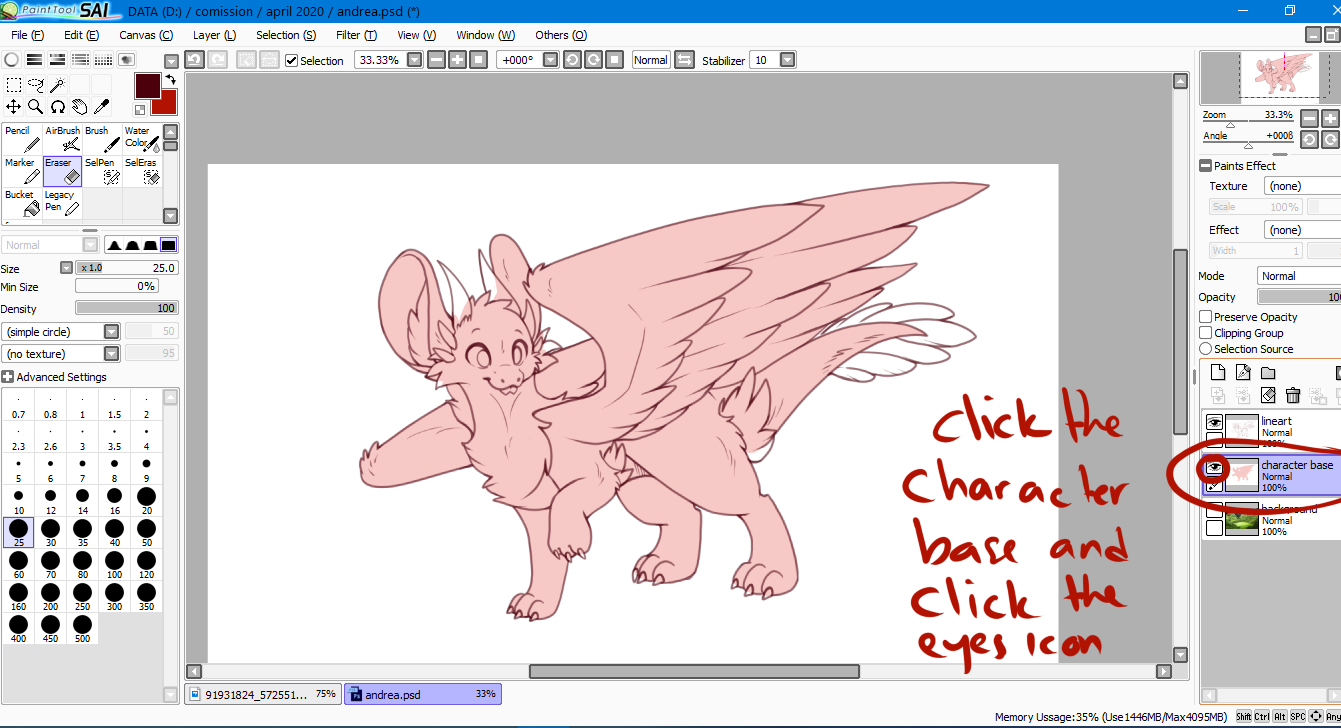Expand the Advanced Settings section
This screenshot has width=1341, height=728.
point(8,377)
